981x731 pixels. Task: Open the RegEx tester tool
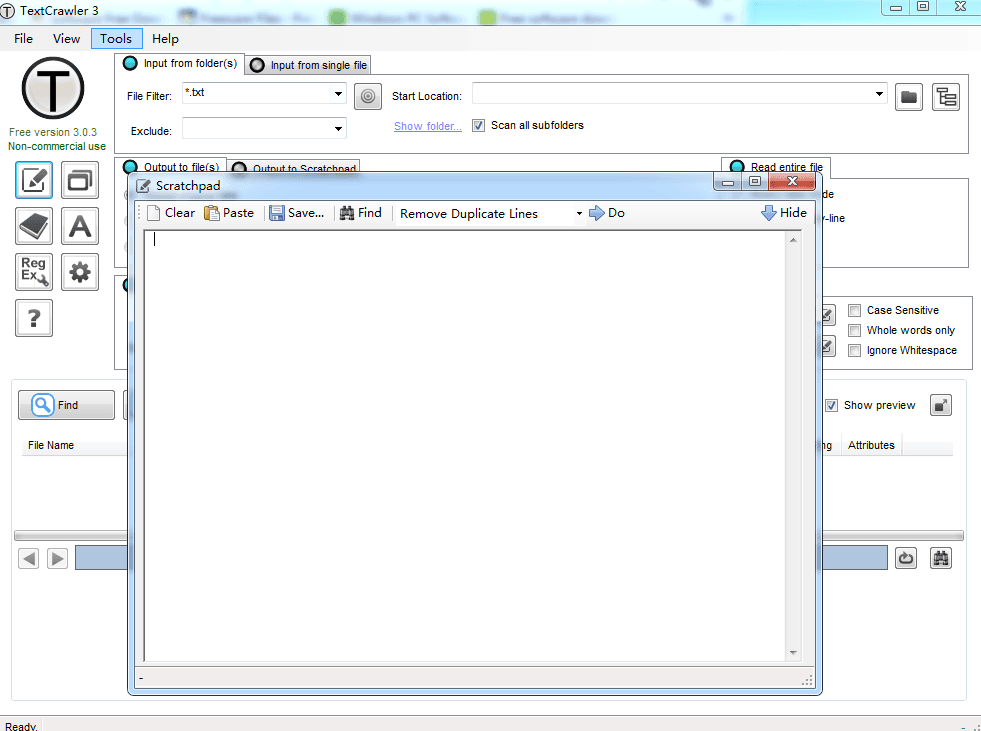[x=34, y=272]
